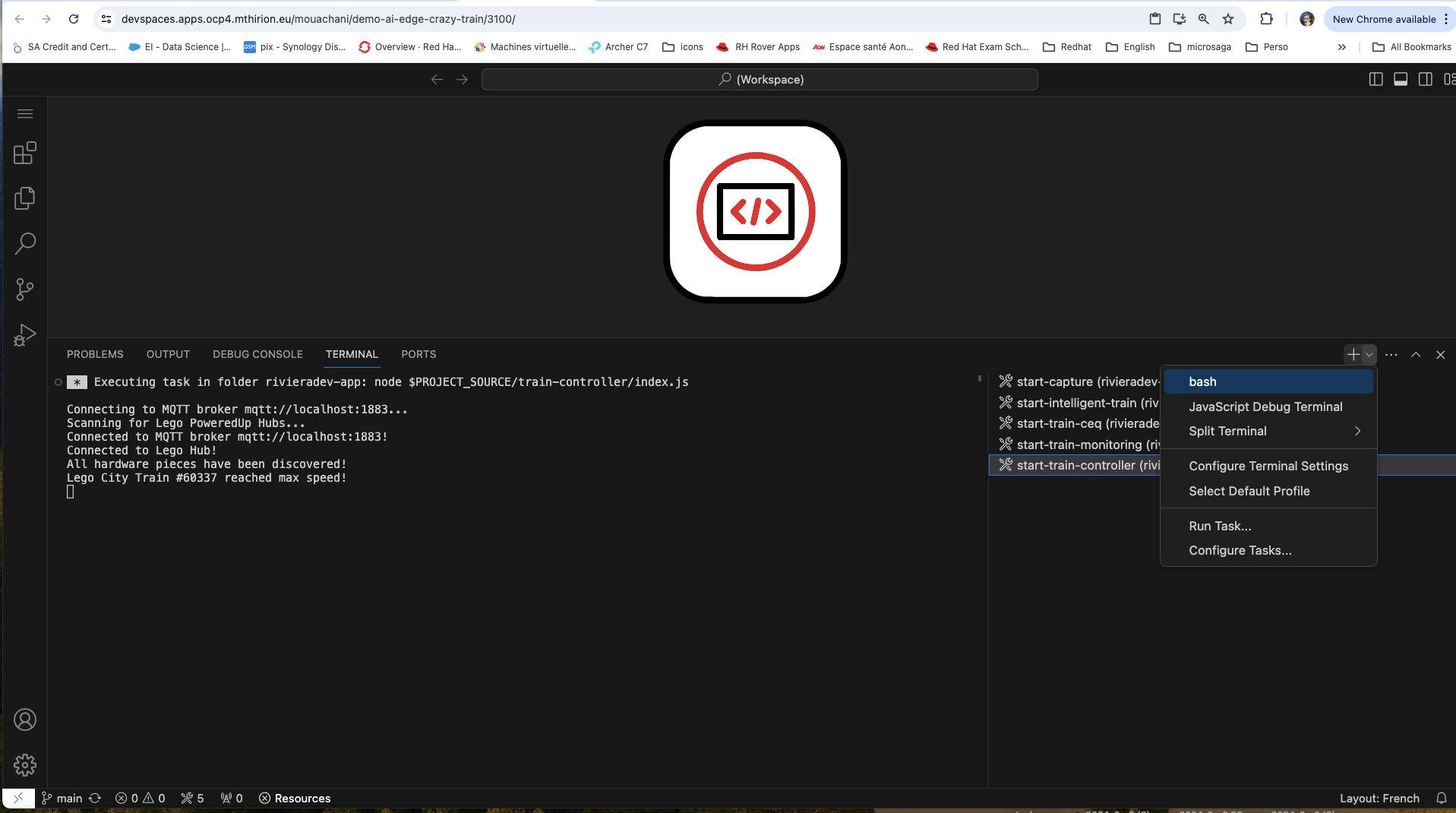Bookmark this page with the star icon
1456x813 pixels.
tap(1228, 19)
